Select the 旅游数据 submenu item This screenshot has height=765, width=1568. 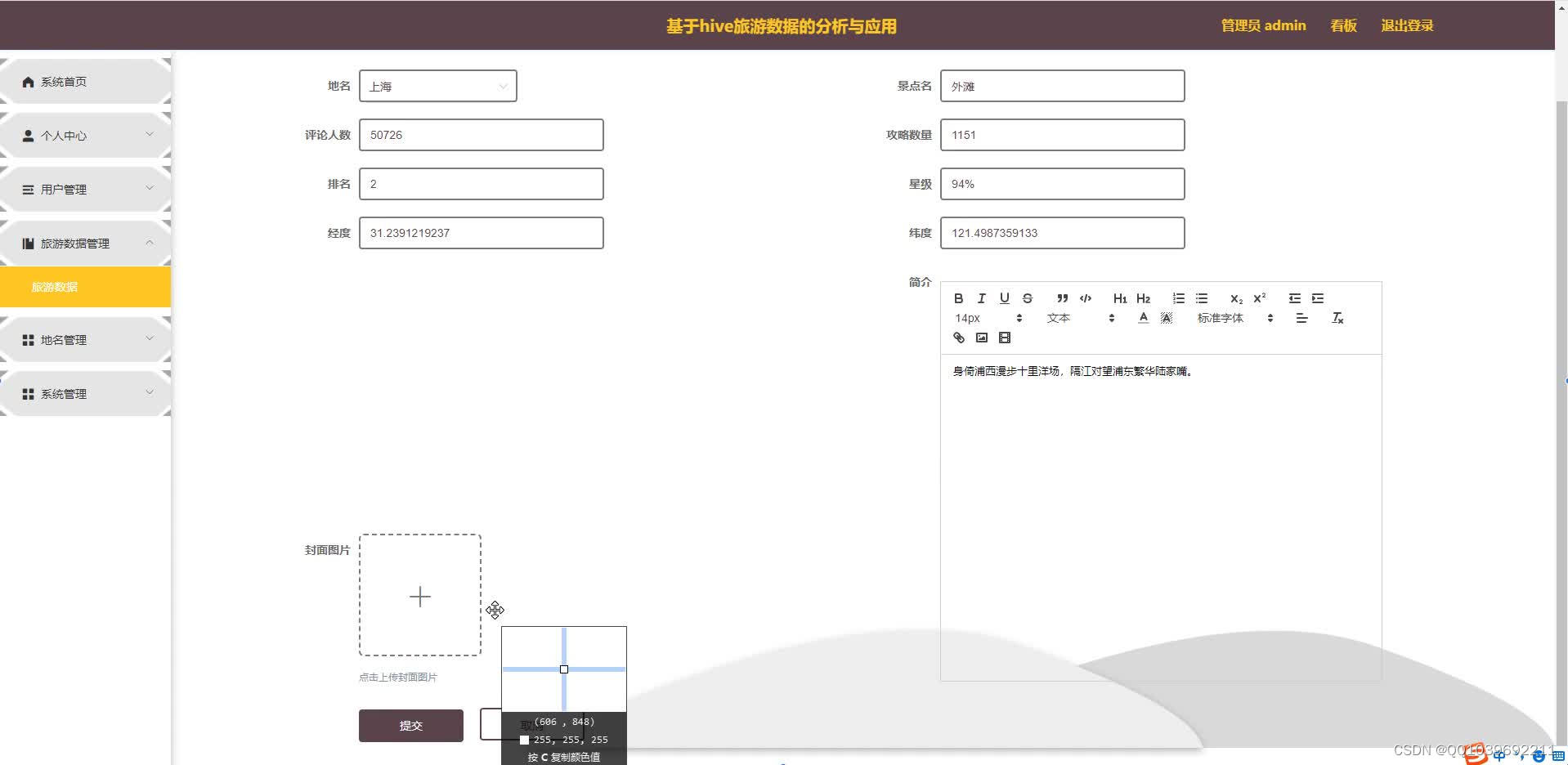click(86, 287)
